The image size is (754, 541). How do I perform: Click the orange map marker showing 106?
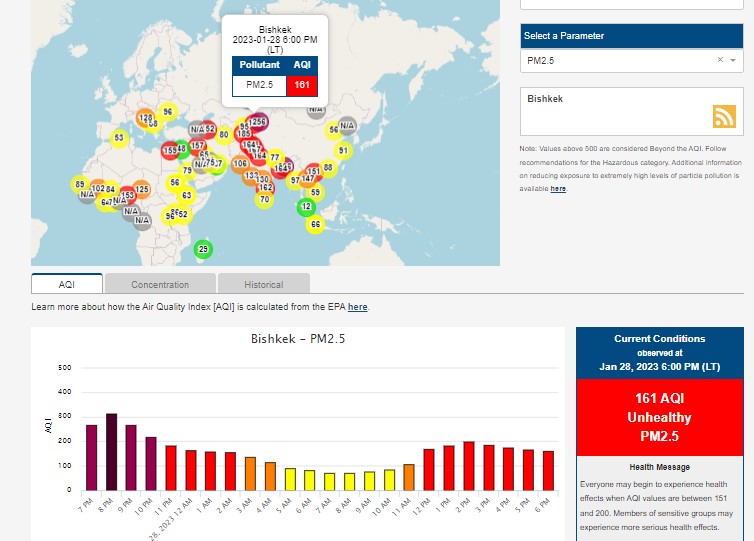coord(240,163)
